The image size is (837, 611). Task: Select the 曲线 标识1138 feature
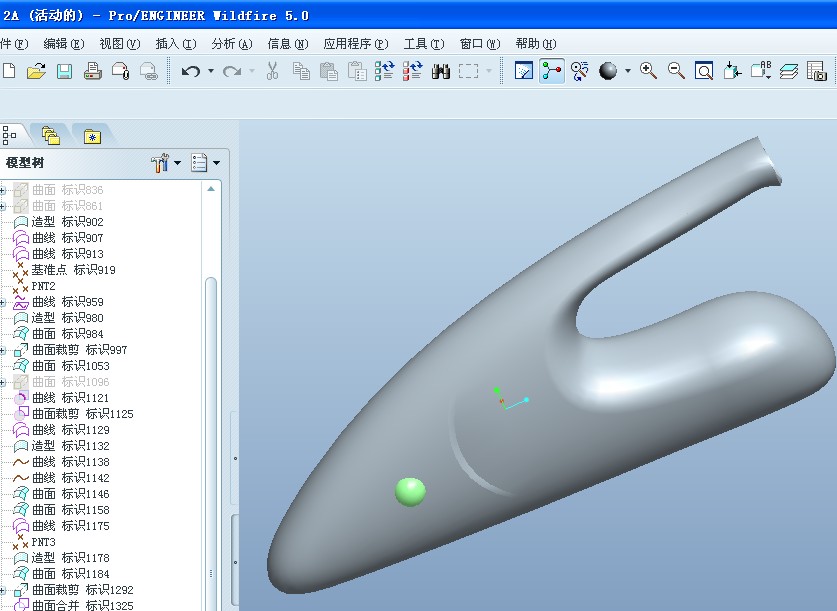click(x=61, y=462)
